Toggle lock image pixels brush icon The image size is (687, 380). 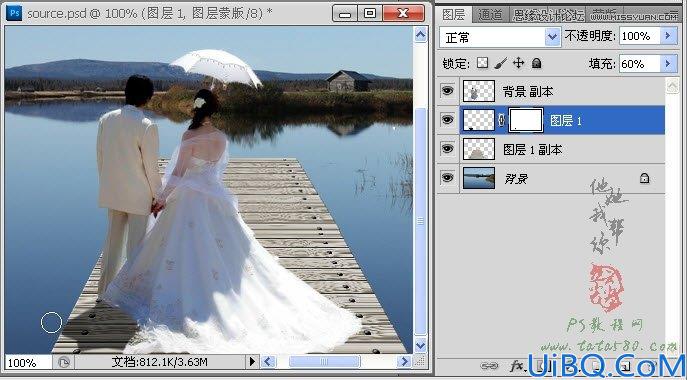[500, 64]
